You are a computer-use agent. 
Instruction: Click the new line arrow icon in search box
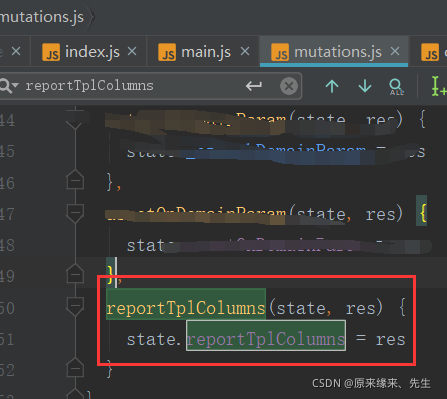coord(254,86)
